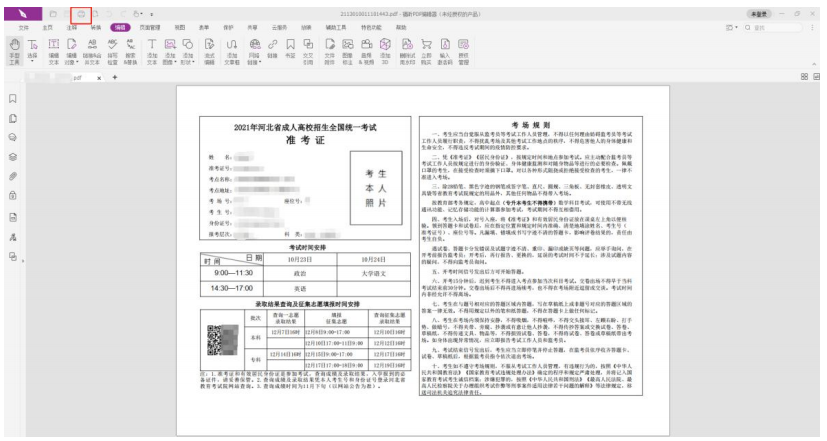
Task: Open the three-dot more options menu
Action: coord(813,27)
